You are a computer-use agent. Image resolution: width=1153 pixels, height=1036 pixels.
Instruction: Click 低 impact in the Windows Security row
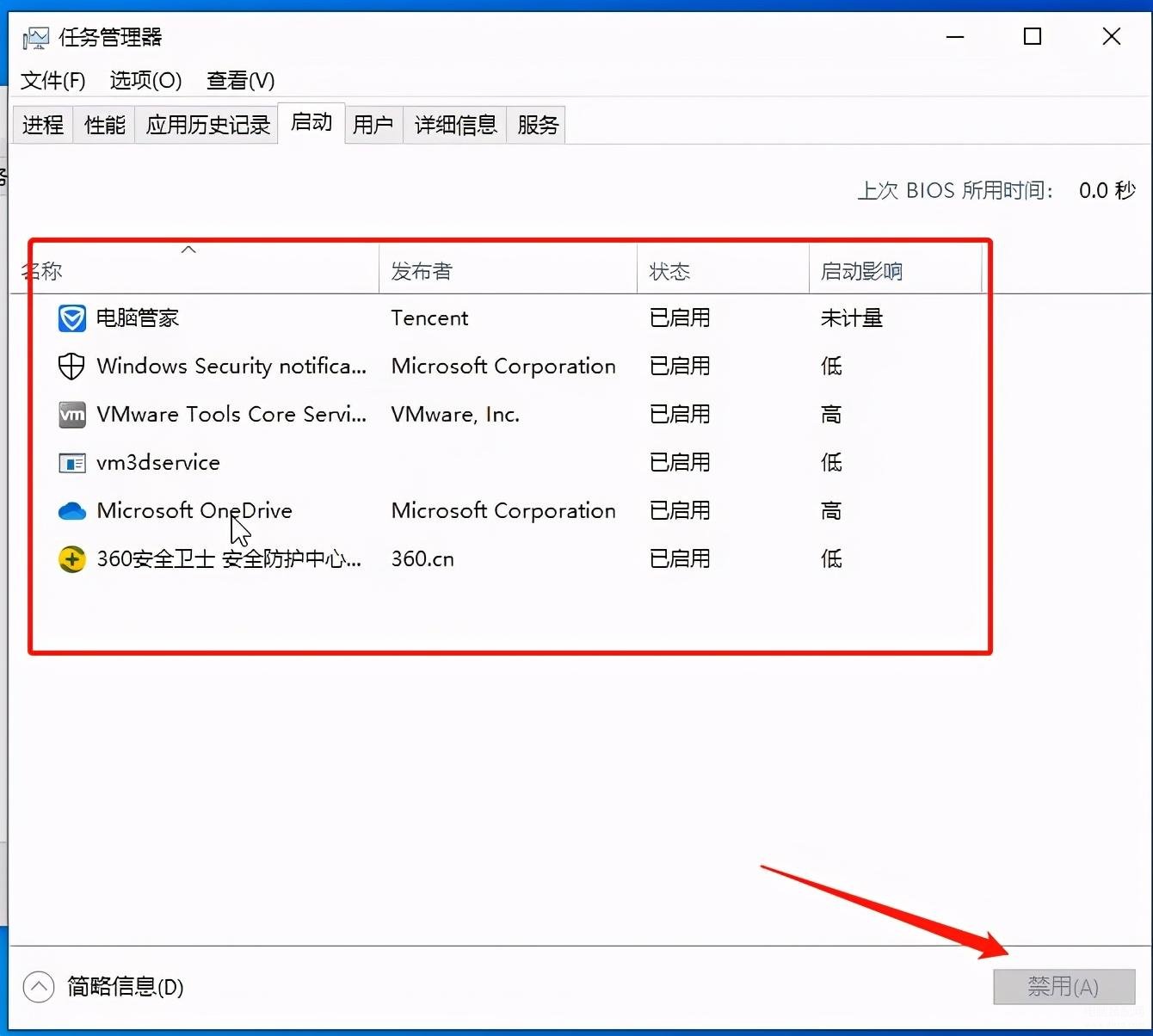831,367
